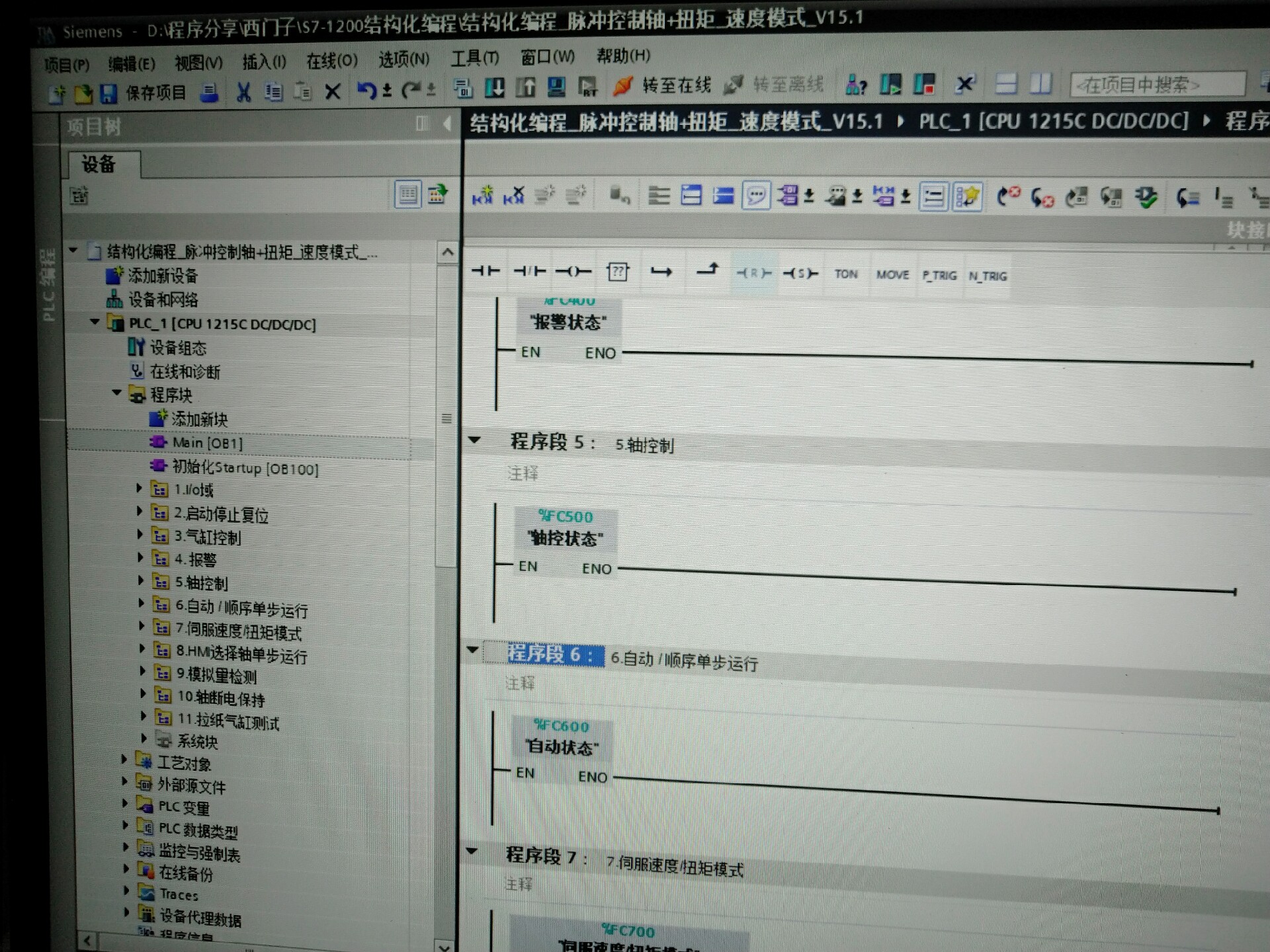
Task: Insert an output coil instruction
Action: [x=573, y=271]
